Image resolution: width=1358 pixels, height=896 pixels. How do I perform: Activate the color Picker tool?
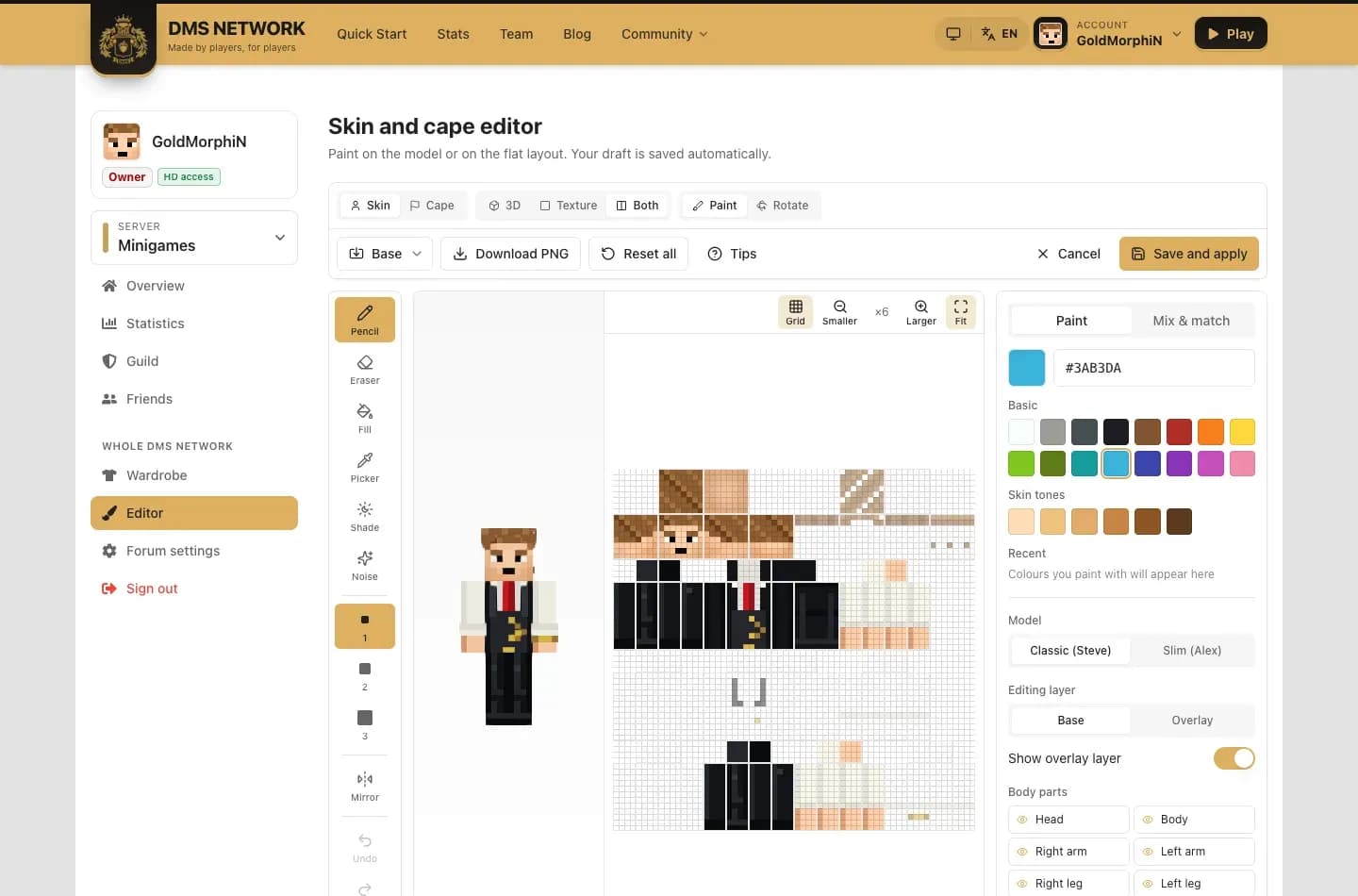click(x=365, y=467)
